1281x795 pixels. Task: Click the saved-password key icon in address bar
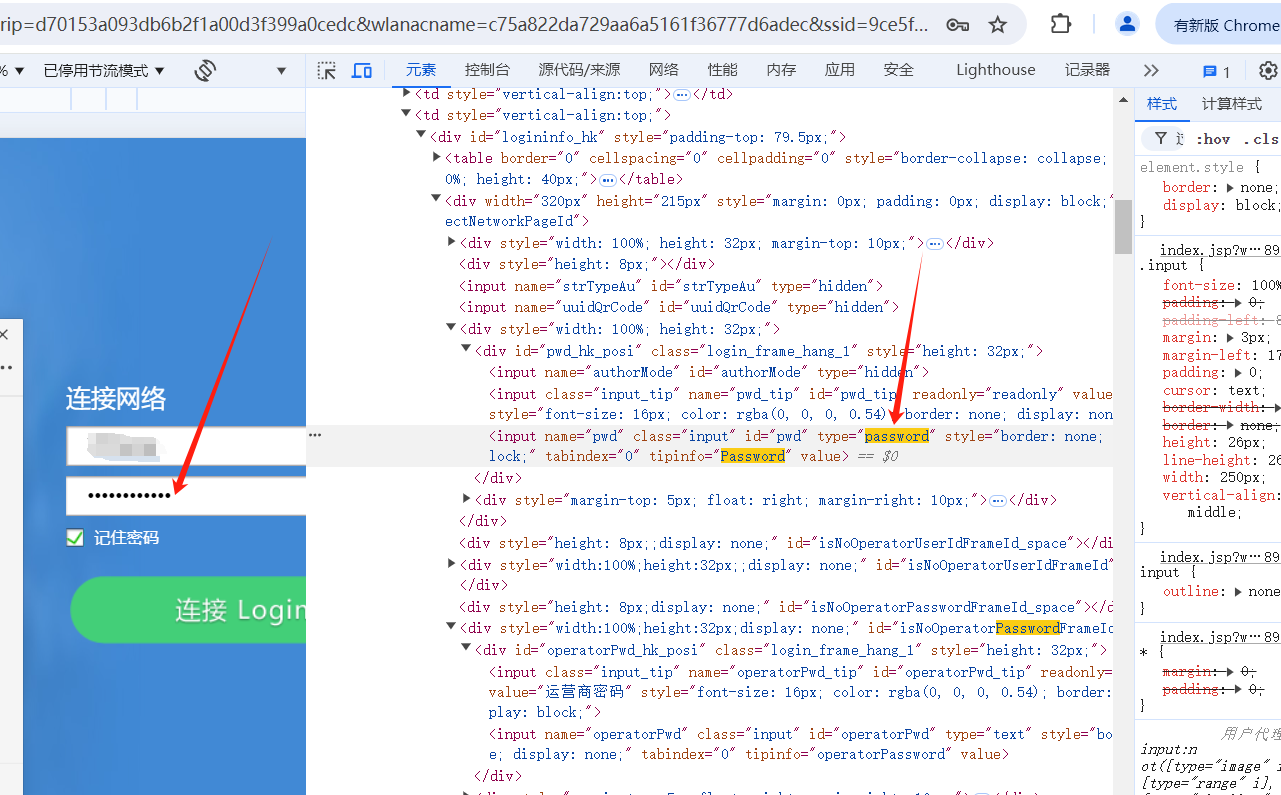[x=957, y=25]
